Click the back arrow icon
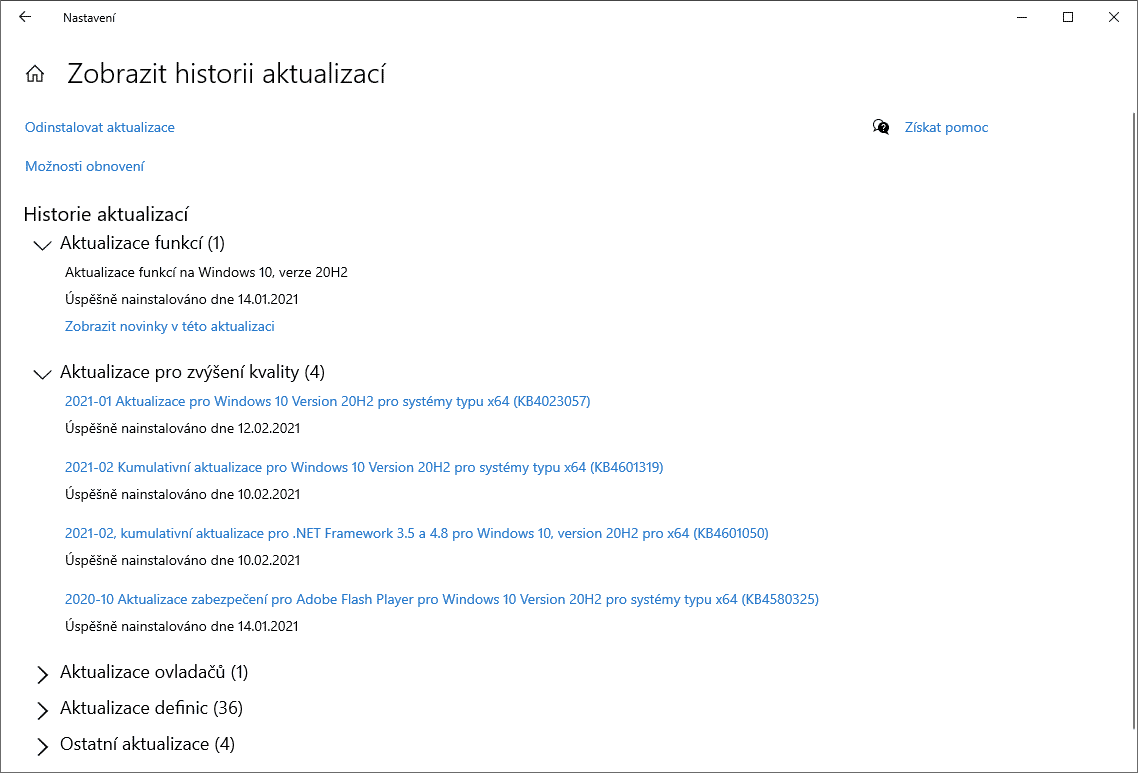Screen dimensions: 1138x773 click(x=25, y=17)
